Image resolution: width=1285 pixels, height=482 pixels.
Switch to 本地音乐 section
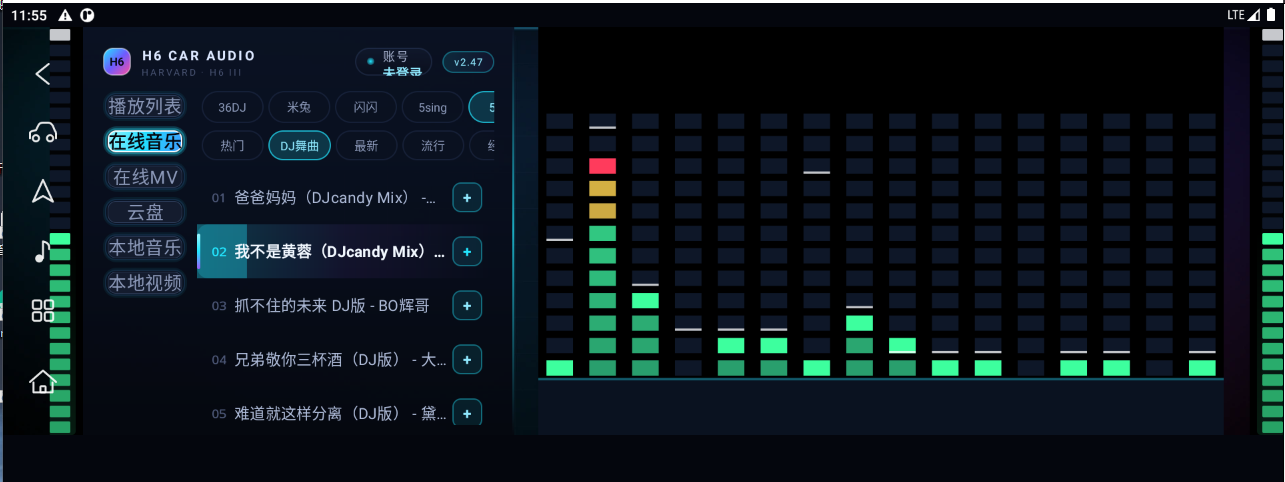tap(145, 247)
